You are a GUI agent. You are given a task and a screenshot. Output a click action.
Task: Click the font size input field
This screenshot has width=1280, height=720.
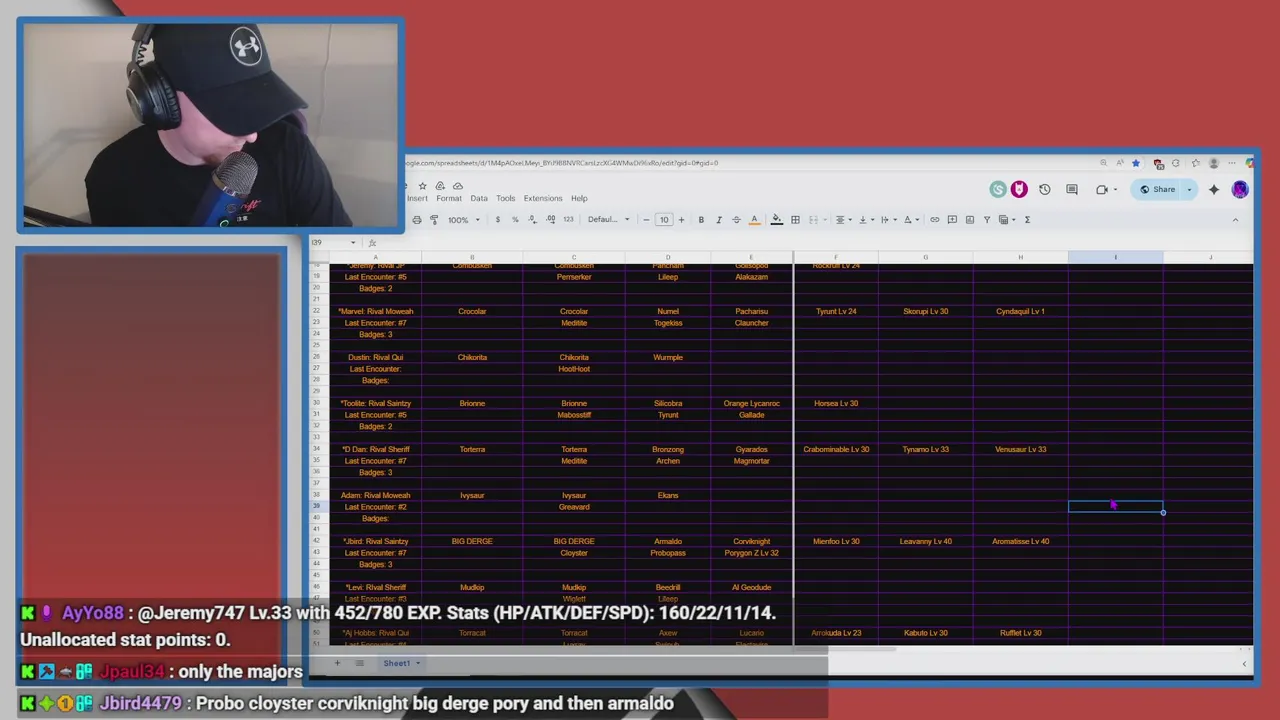[664, 220]
